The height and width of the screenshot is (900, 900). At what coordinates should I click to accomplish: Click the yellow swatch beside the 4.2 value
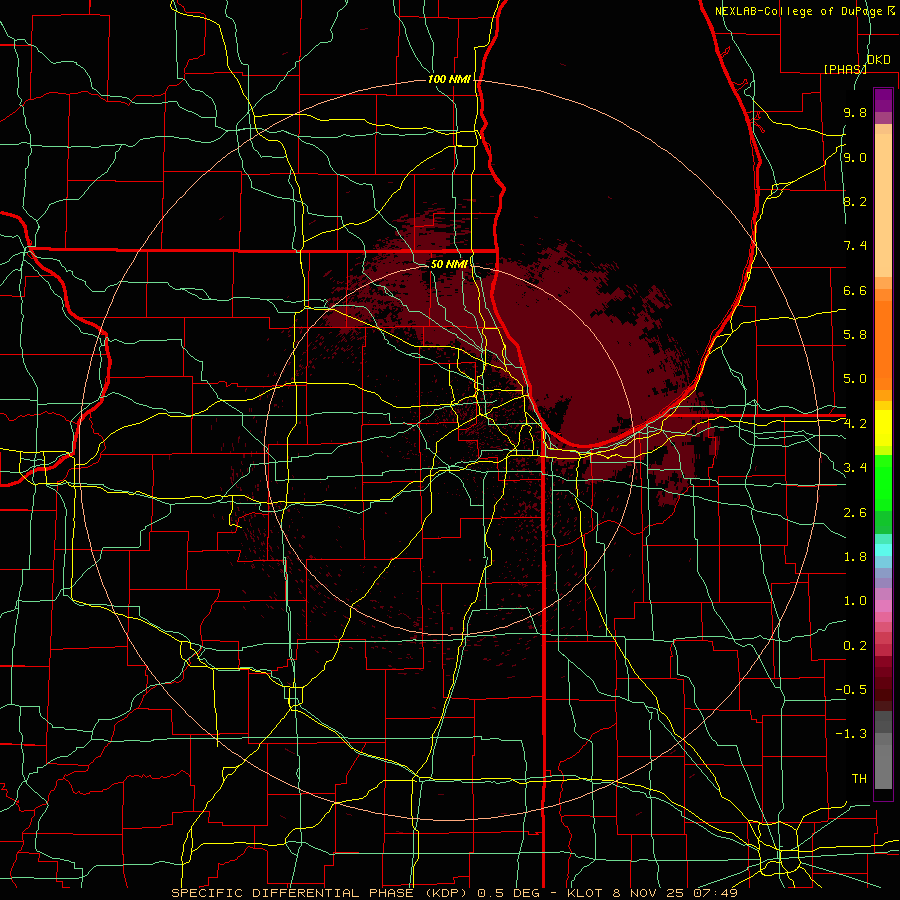[x=883, y=428]
